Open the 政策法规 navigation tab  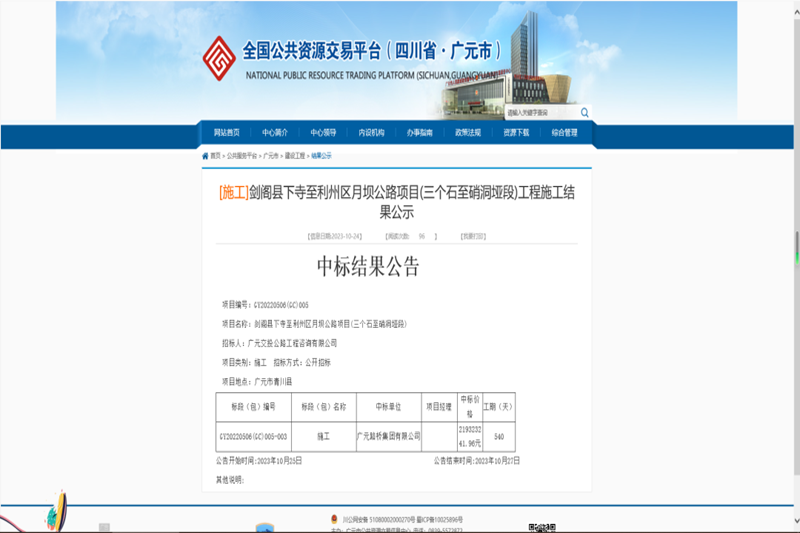pos(468,133)
